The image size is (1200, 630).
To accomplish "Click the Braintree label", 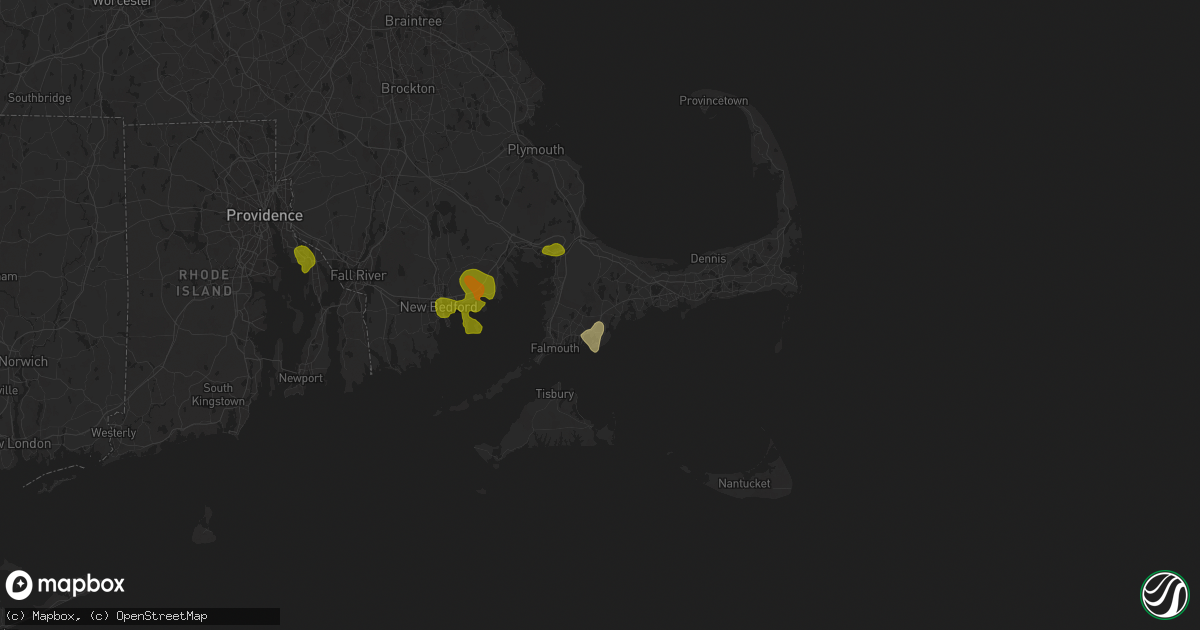I will 413,21.
